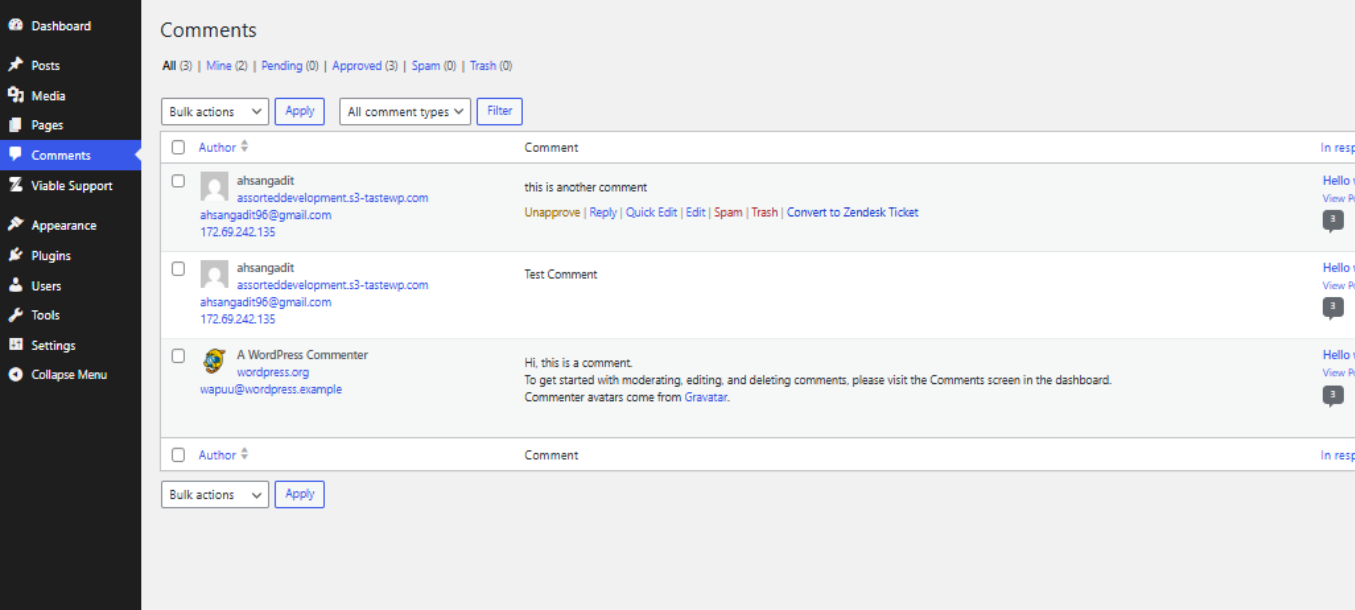This screenshot has height=610, width=1355.
Task: Sort comments by the Author column header
Action: [x=217, y=148]
